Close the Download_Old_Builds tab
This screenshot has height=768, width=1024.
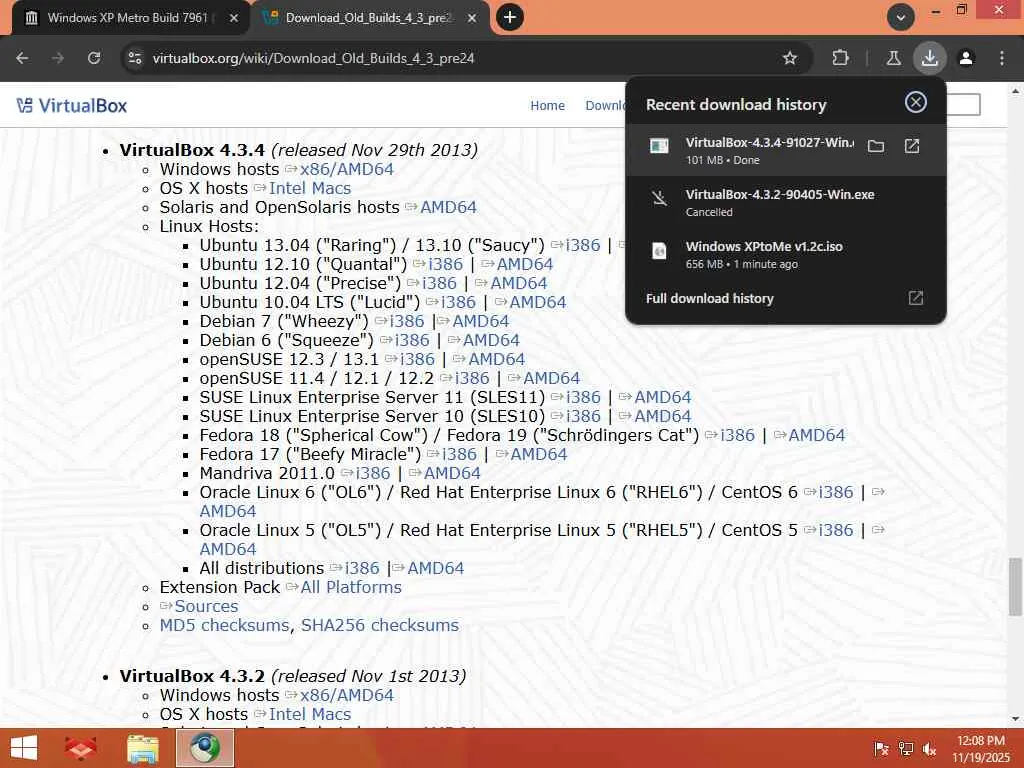pos(472,18)
